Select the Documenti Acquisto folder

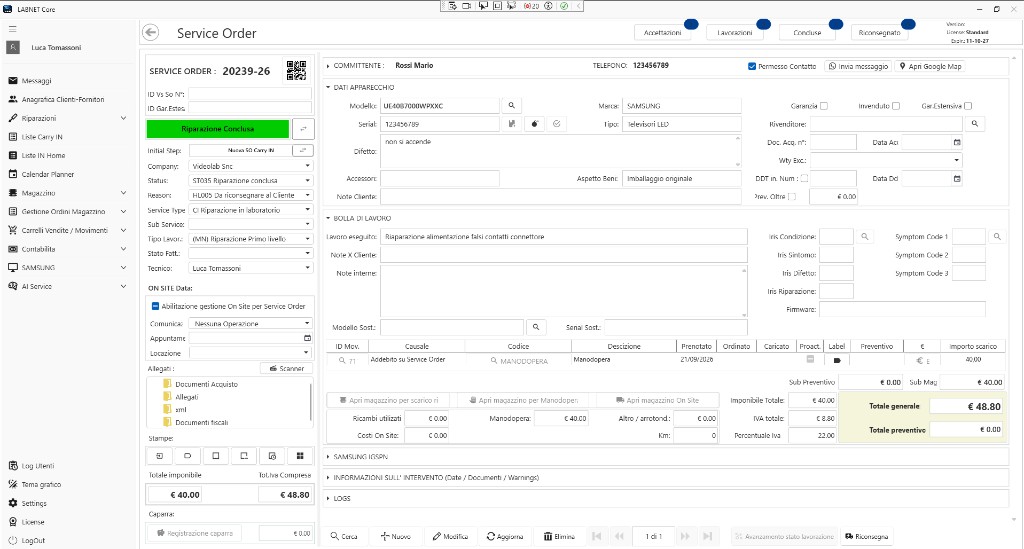point(200,384)
